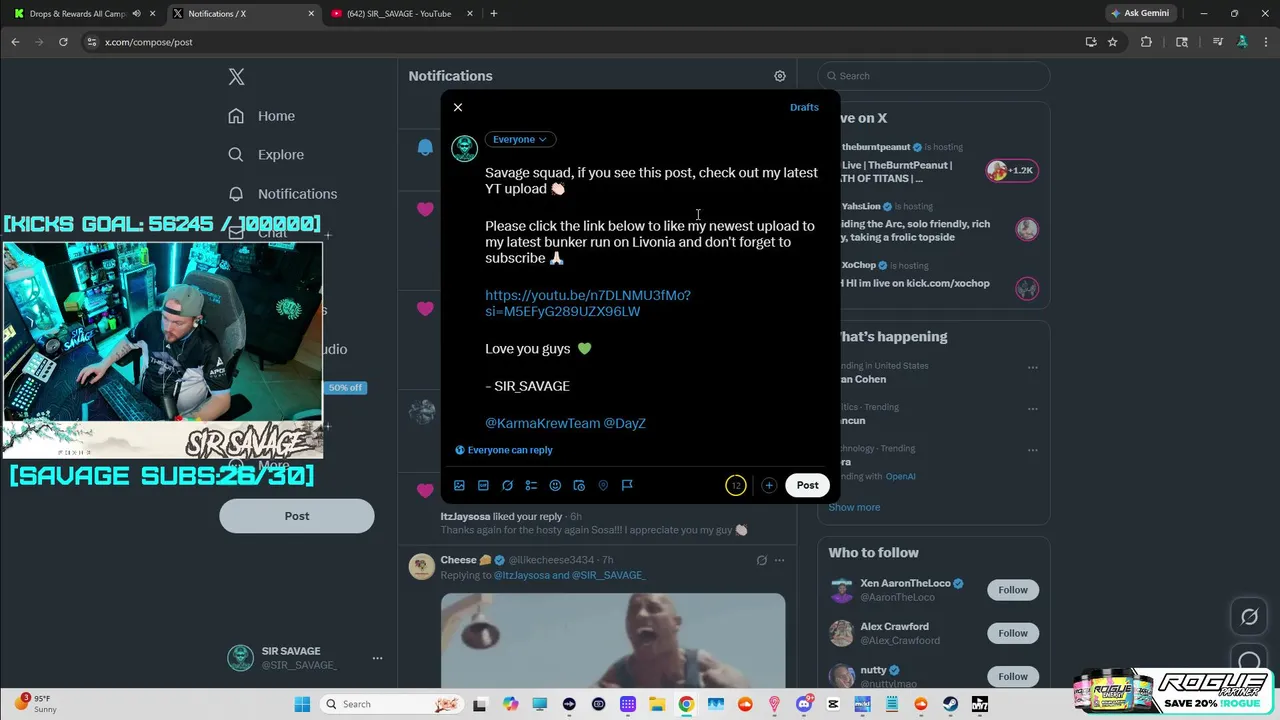Open Drafts in compose dialog
Screen dimensions: 1280x720
804,107
